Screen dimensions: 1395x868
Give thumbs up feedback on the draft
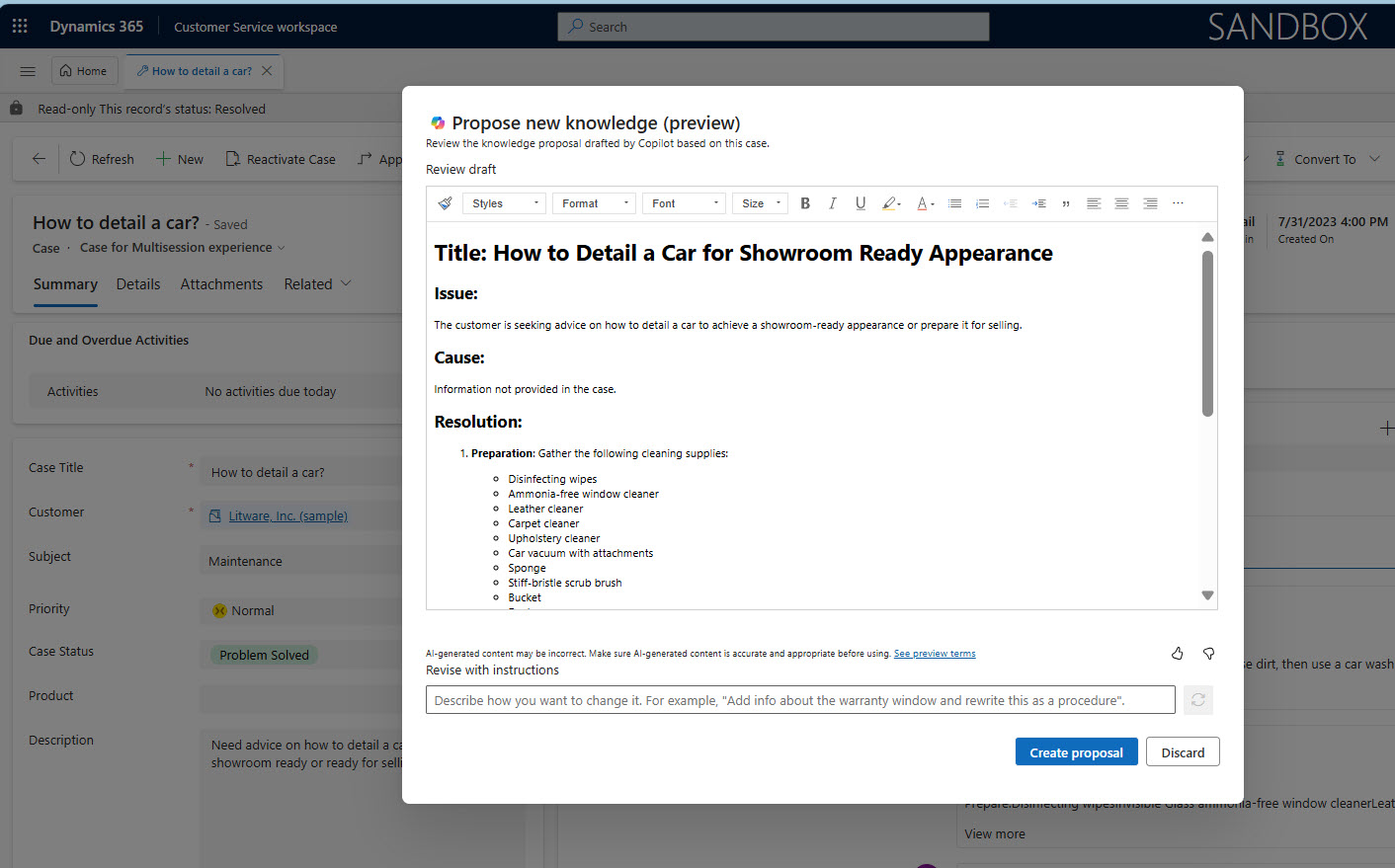click(x=1177, y=654)
